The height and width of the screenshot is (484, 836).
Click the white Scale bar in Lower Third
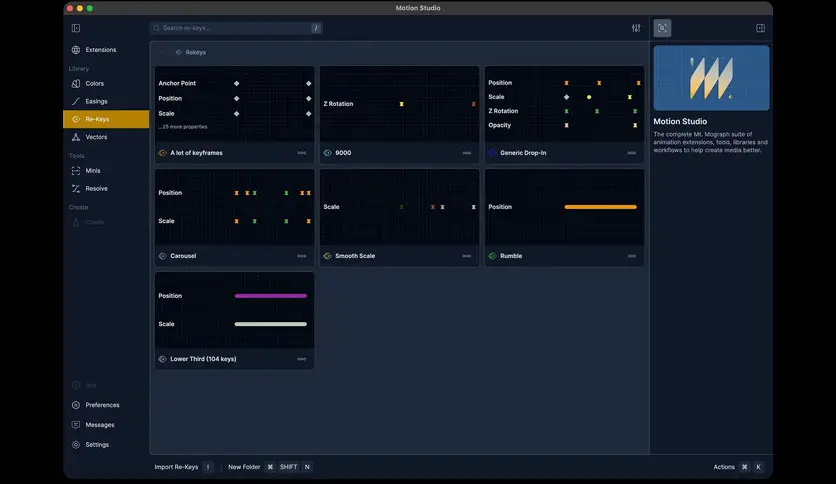[271, 324]
